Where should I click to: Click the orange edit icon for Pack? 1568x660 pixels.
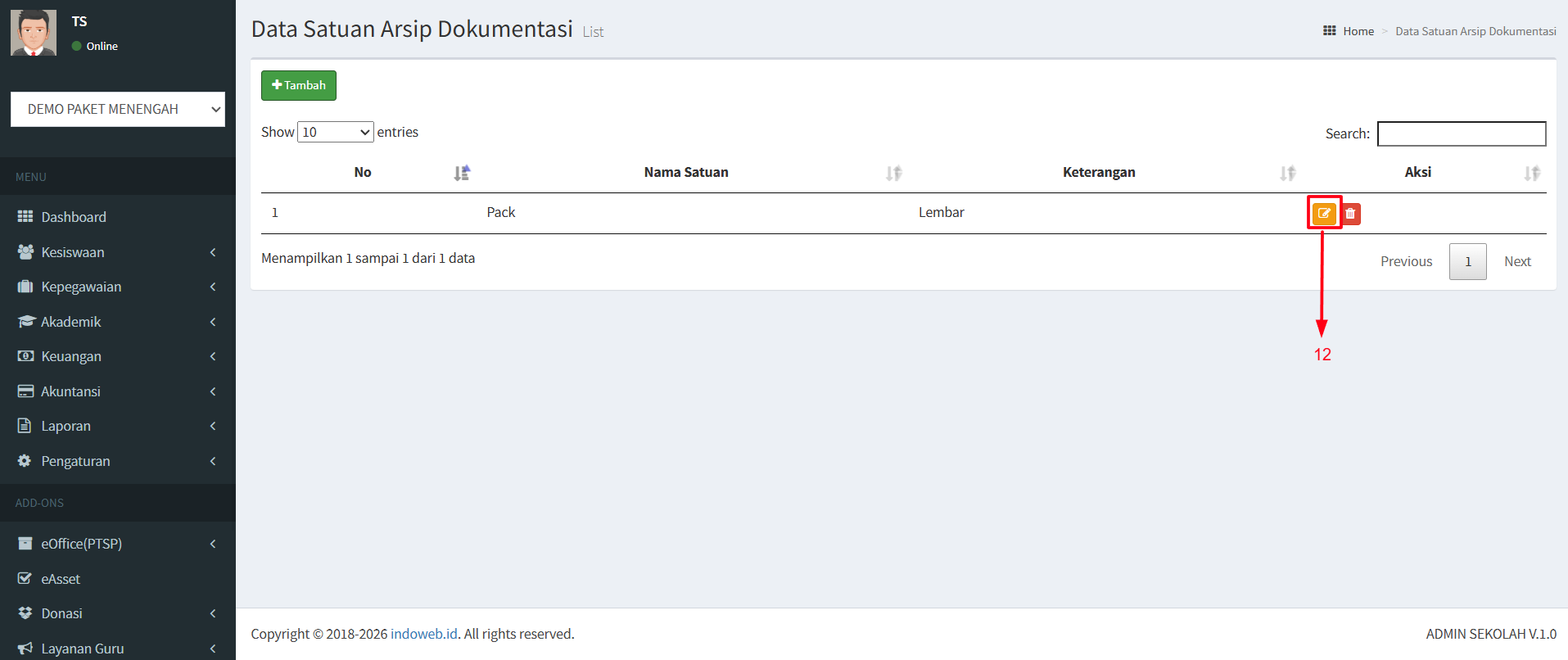1324,214
